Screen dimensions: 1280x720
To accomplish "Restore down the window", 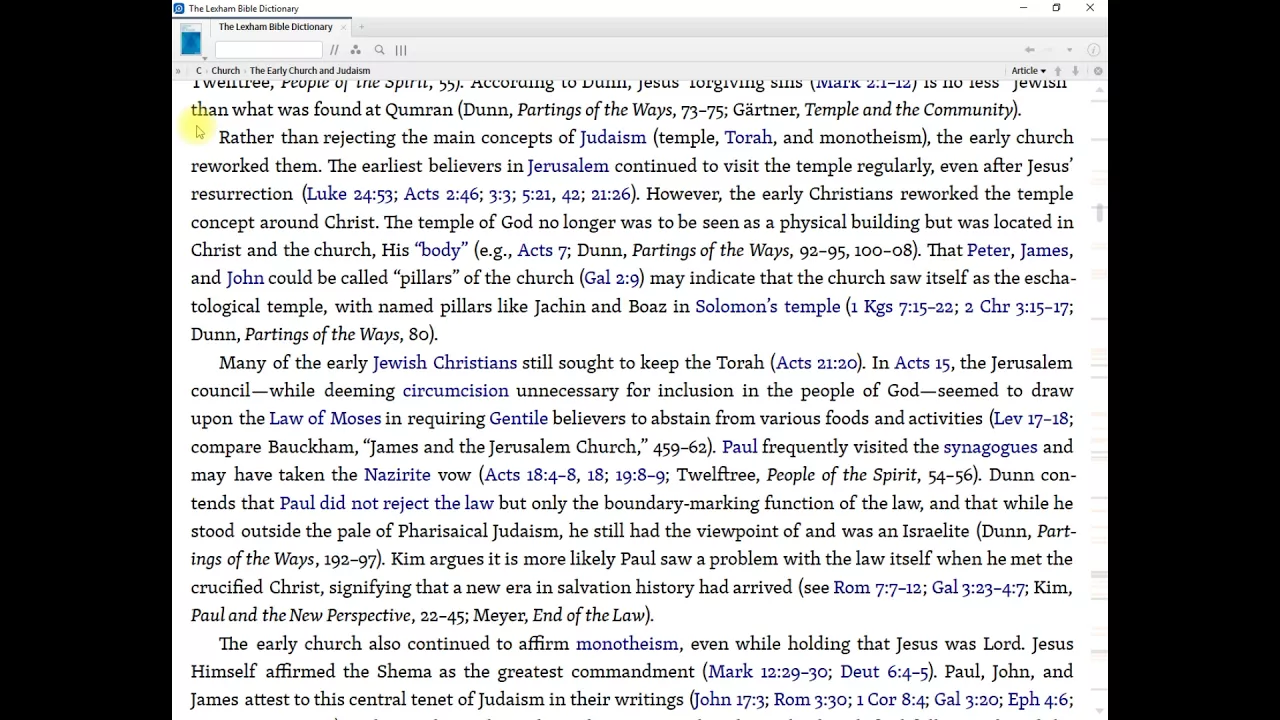I will pyautogui.click(x=1056, y=8).
